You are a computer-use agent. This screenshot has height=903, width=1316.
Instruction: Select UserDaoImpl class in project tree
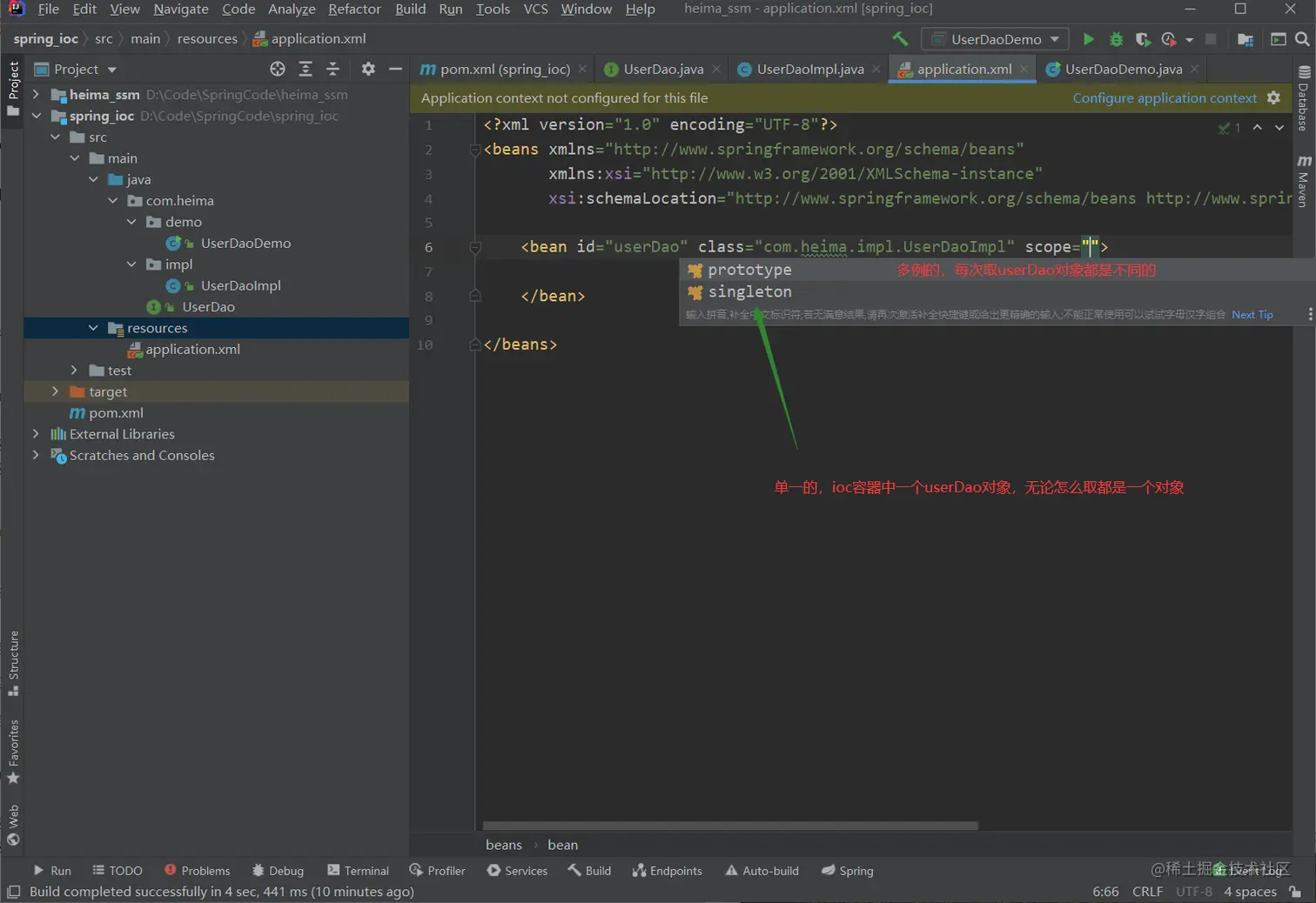[x=240, y=285]
